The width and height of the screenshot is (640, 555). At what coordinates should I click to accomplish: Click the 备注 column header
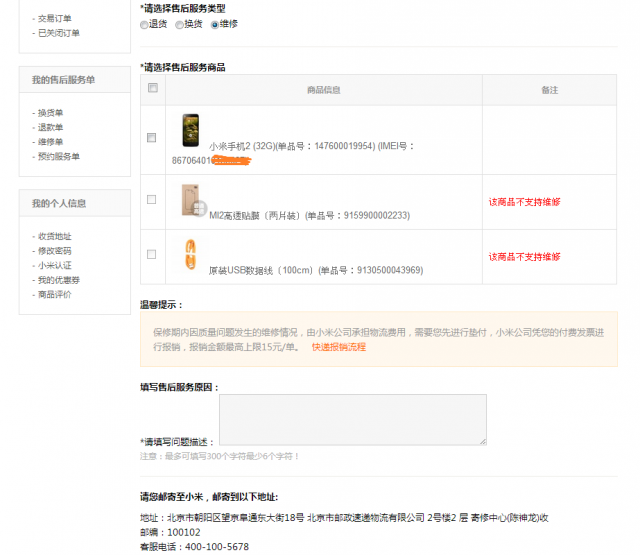tap(549, 90)
